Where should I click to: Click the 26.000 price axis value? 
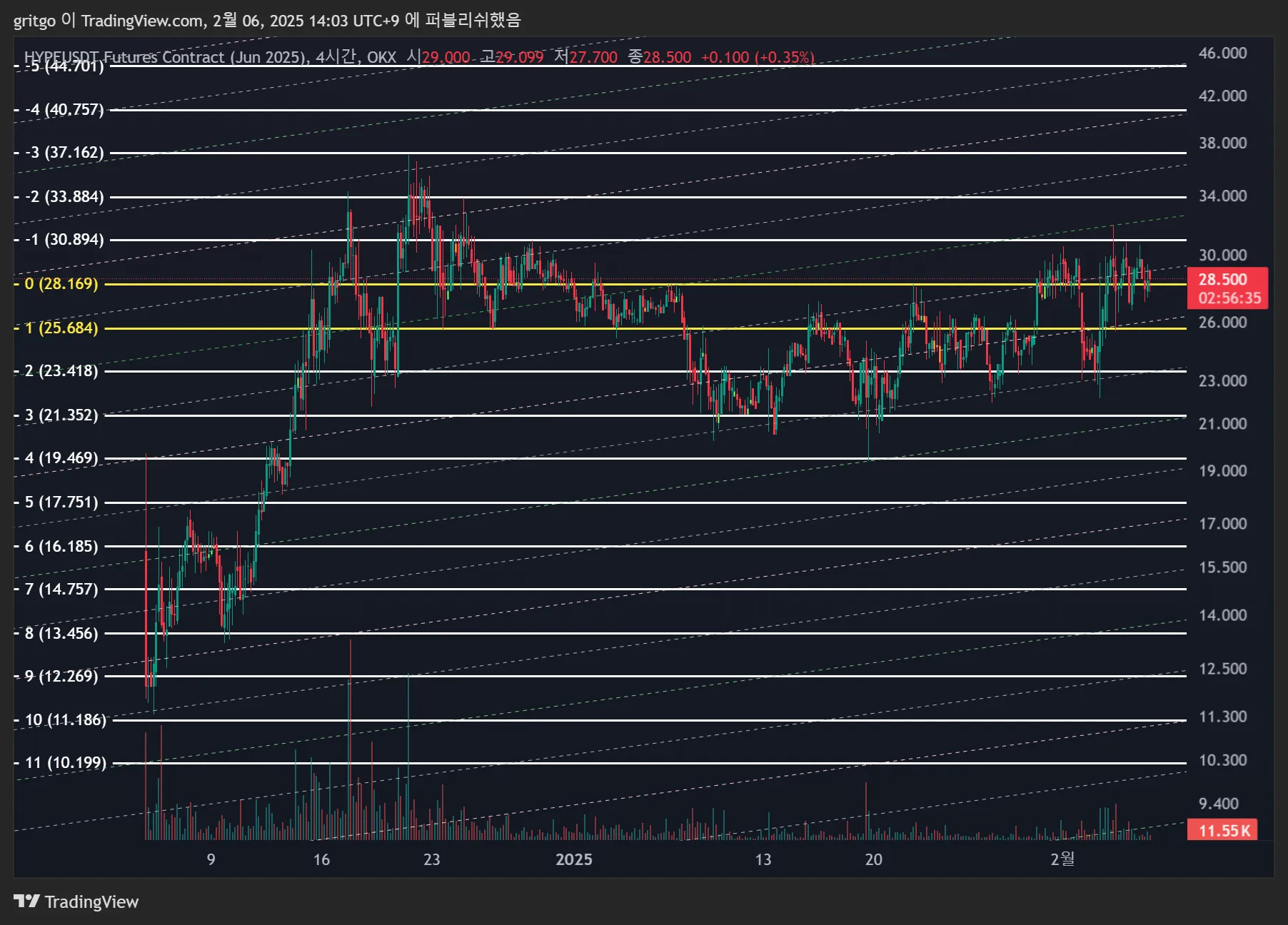[x=1222, y=322]
